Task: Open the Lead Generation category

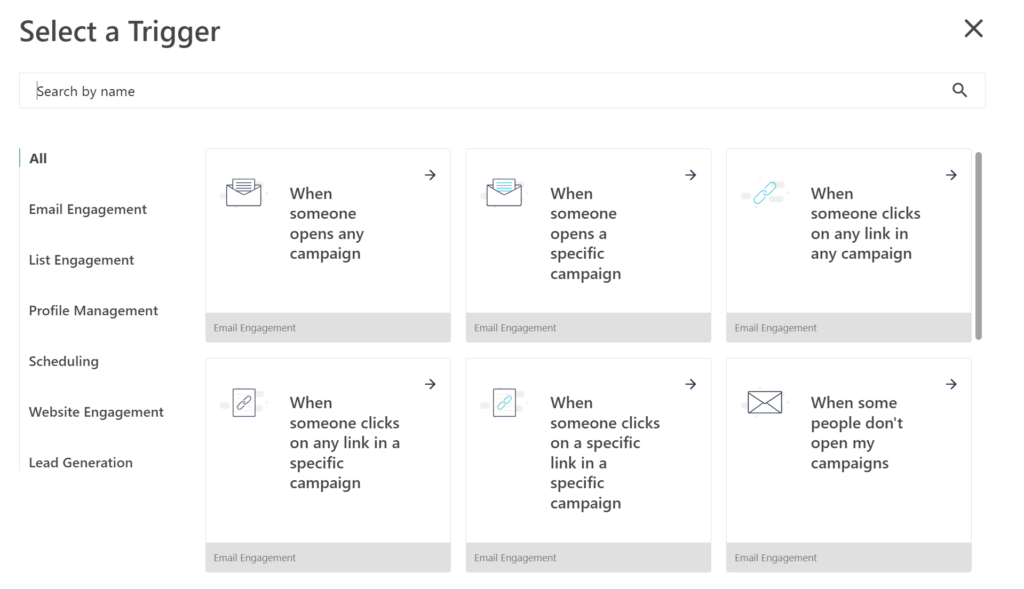Action: click(x=80, y=462)
